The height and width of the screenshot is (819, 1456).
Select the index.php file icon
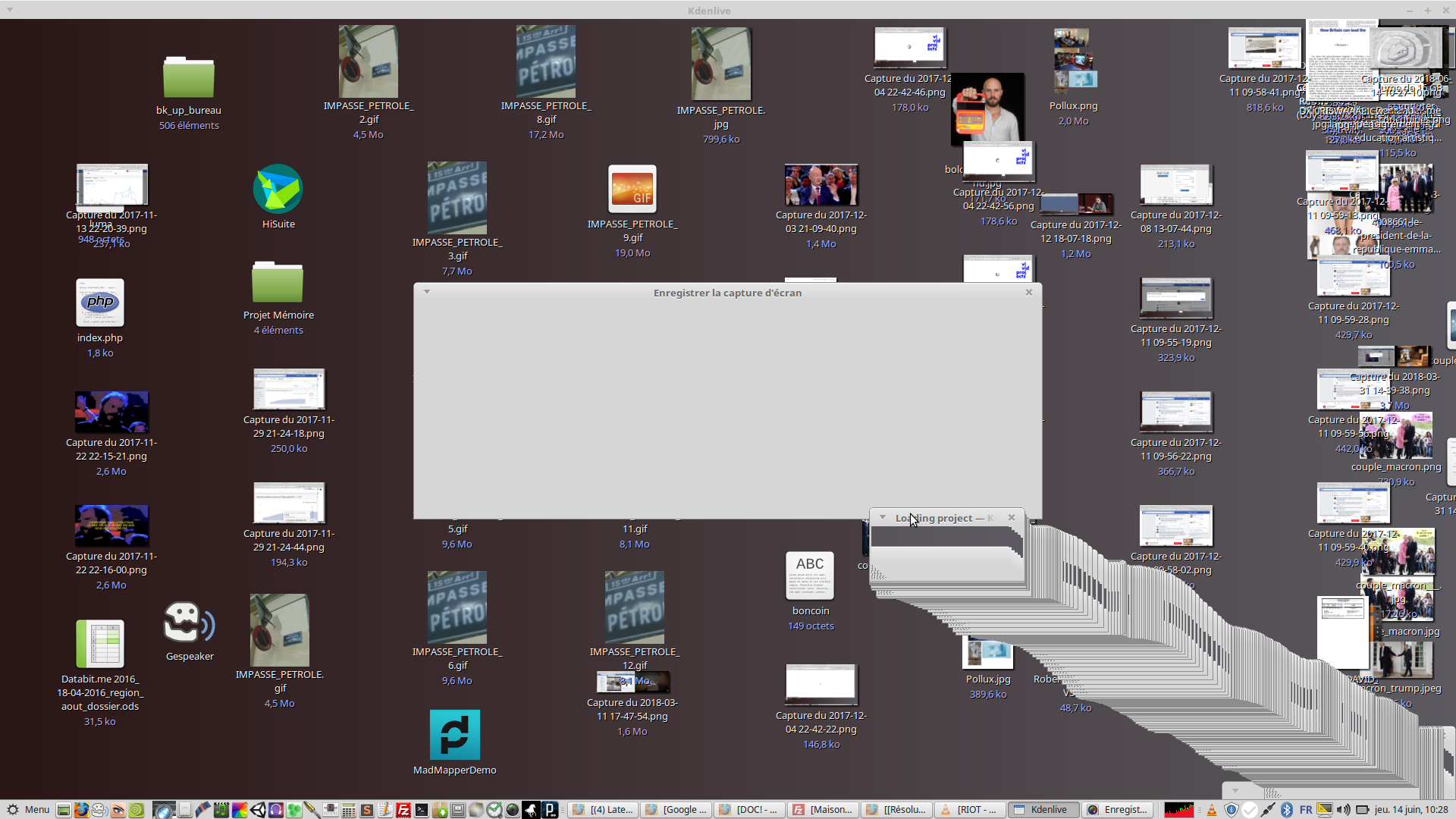click(x=99, y=303)
